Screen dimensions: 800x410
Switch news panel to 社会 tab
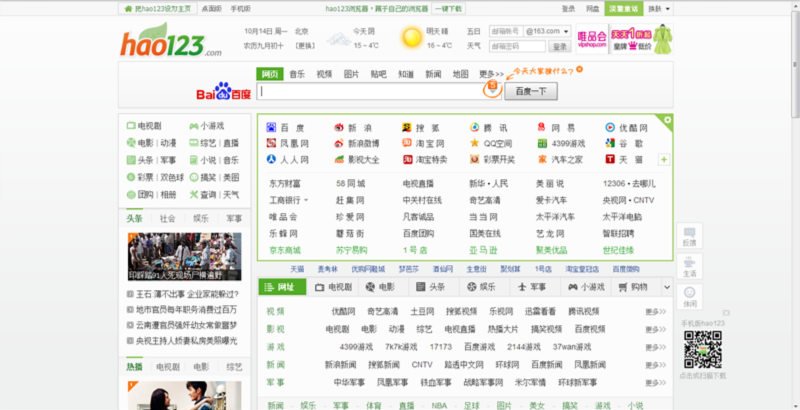[167, 218]
